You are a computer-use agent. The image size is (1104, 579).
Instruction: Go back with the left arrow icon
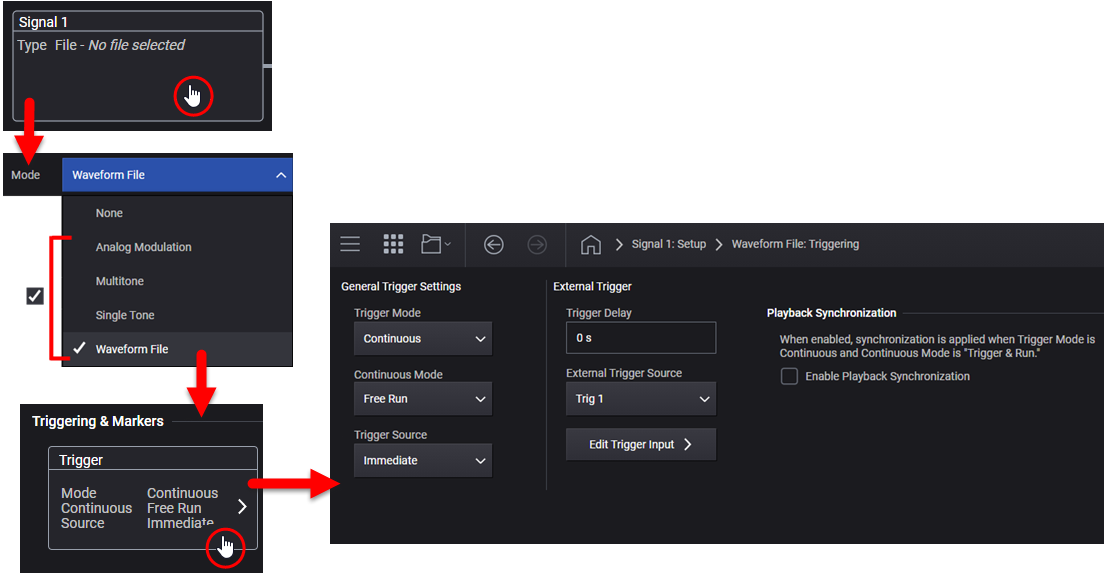point(493,244)
